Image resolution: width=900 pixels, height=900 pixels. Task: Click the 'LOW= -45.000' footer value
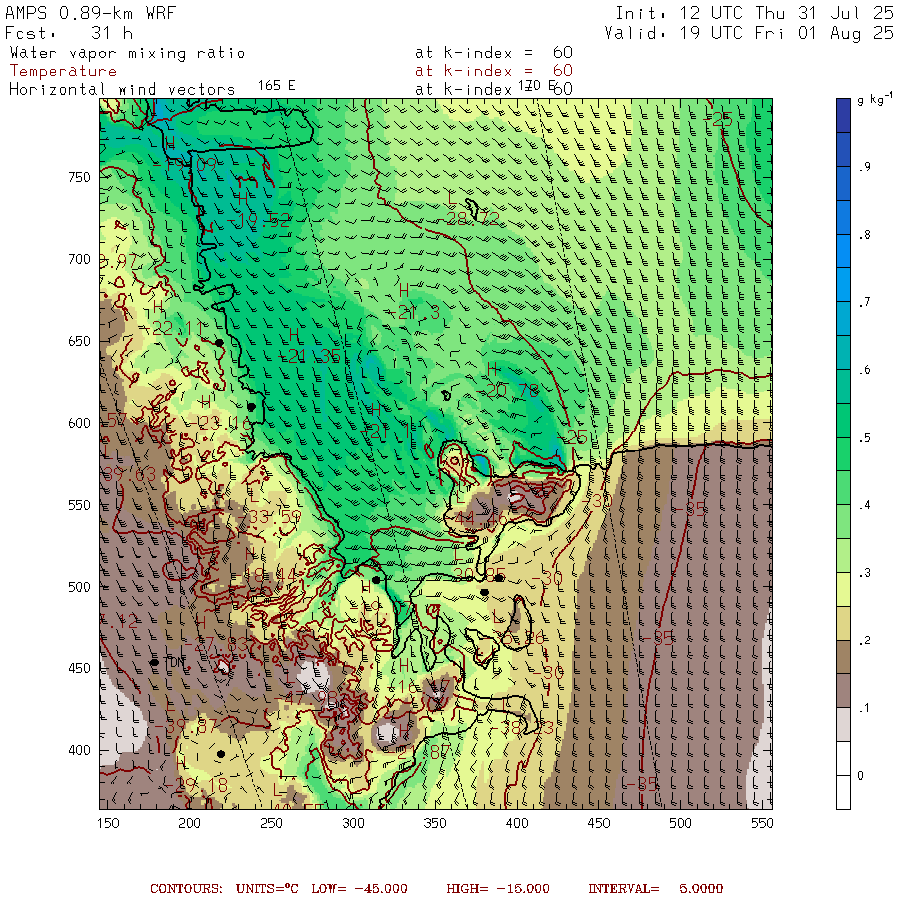(359, 889)
